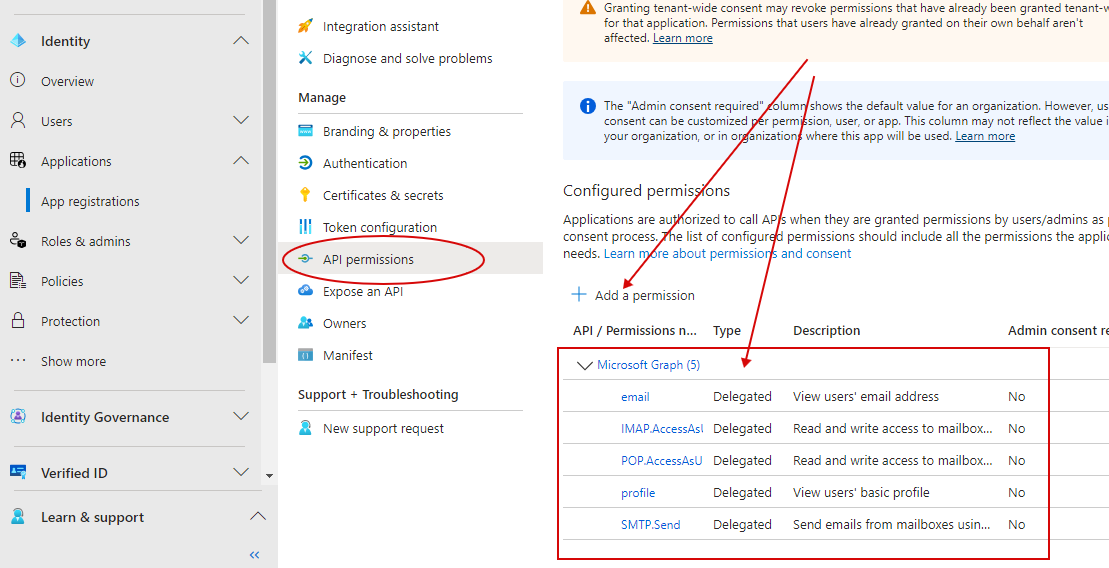The width and height of the screenshot is (1109, 568).
Task: Click the Certificates & secrets key icon
Action: [306, 195]
